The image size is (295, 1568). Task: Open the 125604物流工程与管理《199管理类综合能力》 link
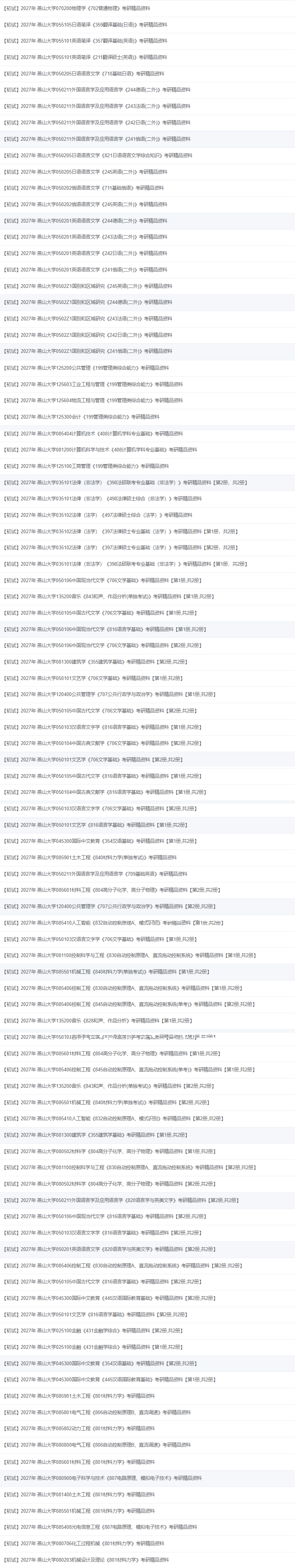click(94, 401)
